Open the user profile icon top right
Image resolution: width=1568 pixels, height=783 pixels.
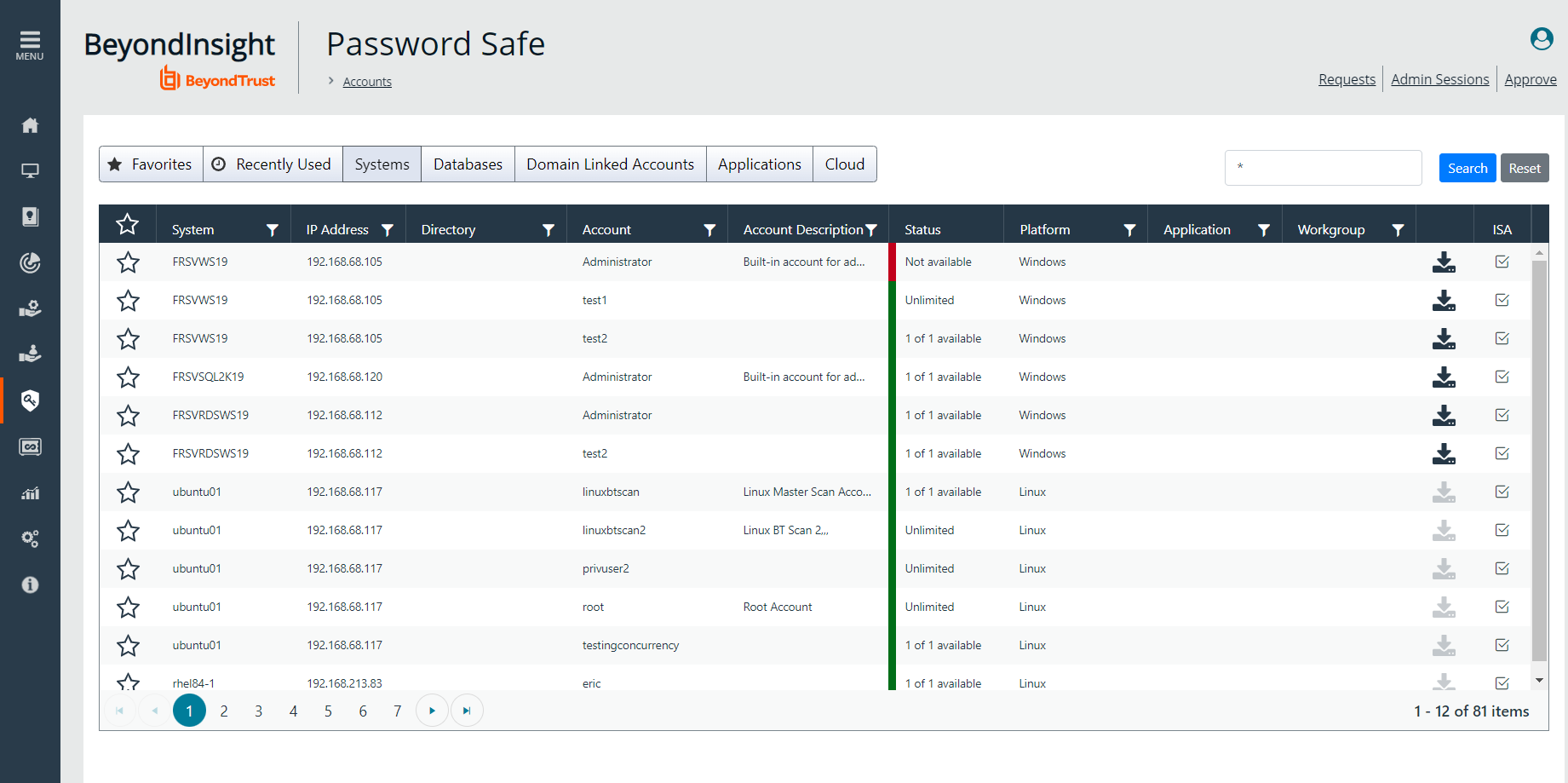pyautogui.click(x=1541, y=38)
